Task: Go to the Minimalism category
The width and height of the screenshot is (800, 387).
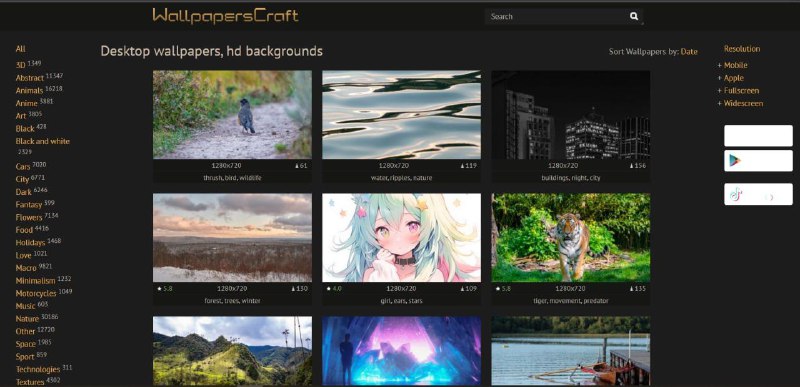Action: [x=36, y=281]
